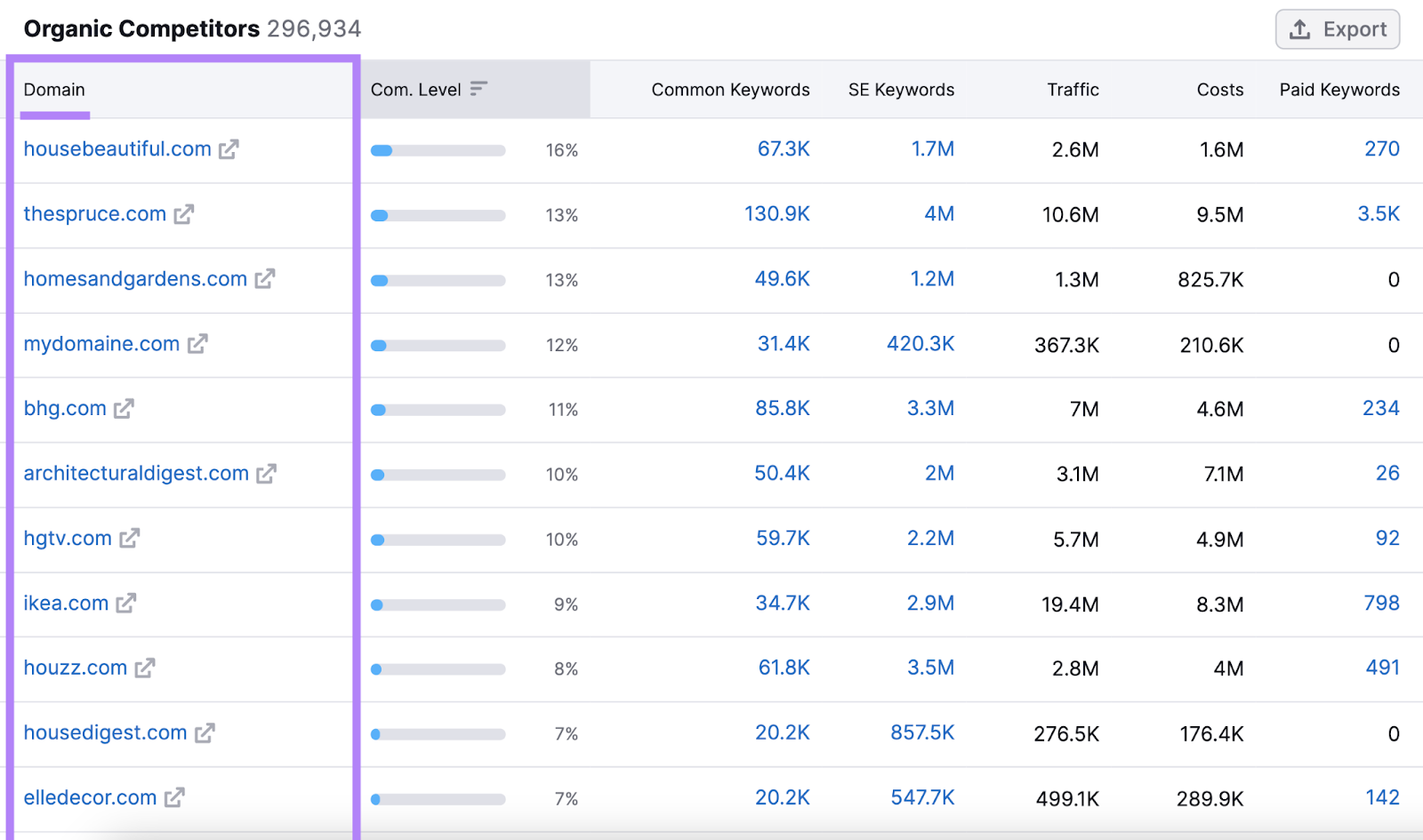Click mydomaine.com's competitive level progress bar
1423x840 pixels.
point(438,345)
